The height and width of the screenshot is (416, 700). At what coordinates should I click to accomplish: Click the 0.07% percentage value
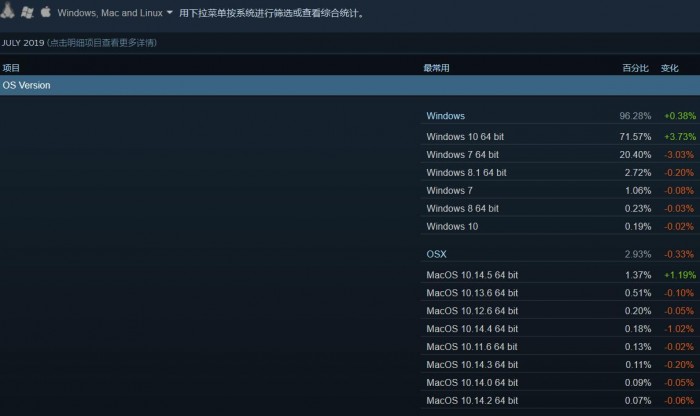click(x=638, y=400)
